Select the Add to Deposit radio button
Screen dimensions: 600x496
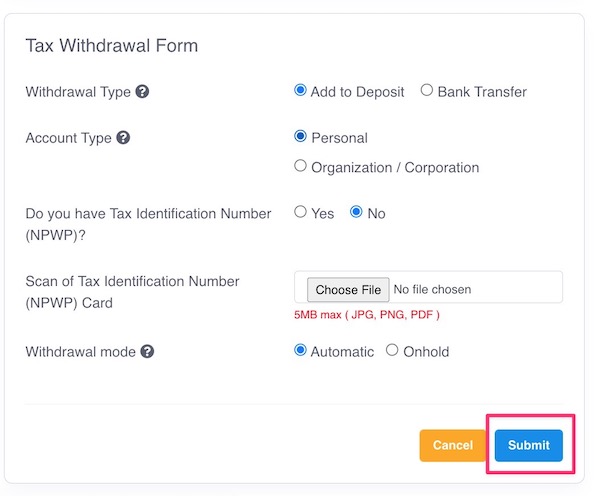(x=300, y=90)
